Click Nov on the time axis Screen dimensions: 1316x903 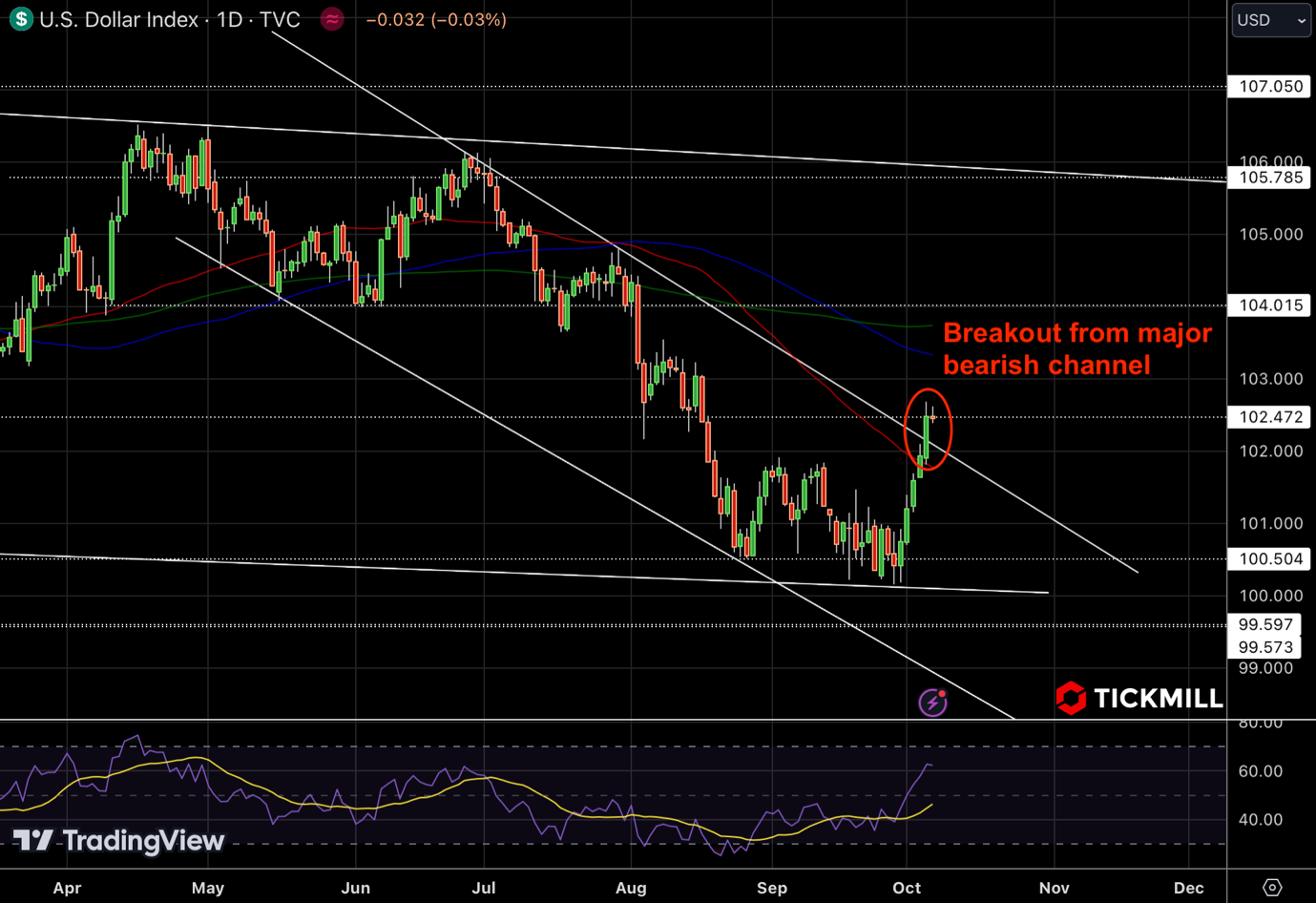[1054, 889]
